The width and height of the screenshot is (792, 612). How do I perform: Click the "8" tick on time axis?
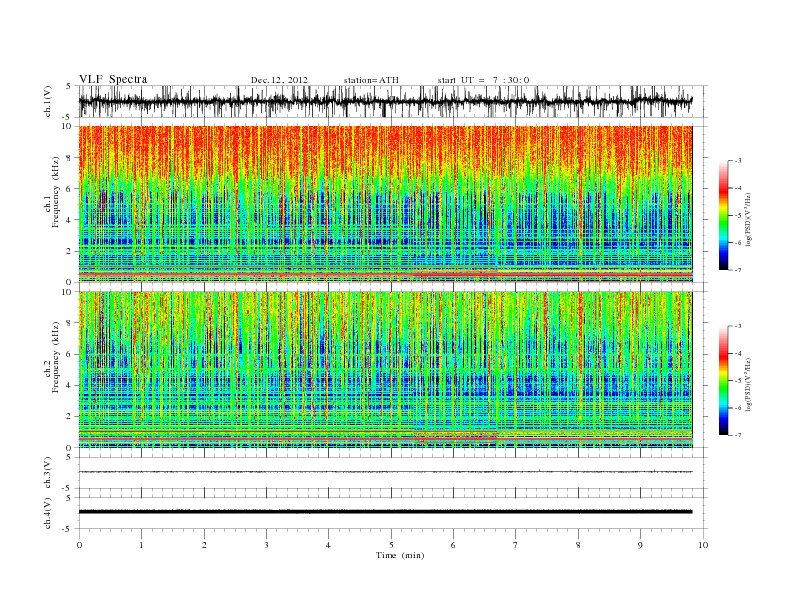pos(578,545)
